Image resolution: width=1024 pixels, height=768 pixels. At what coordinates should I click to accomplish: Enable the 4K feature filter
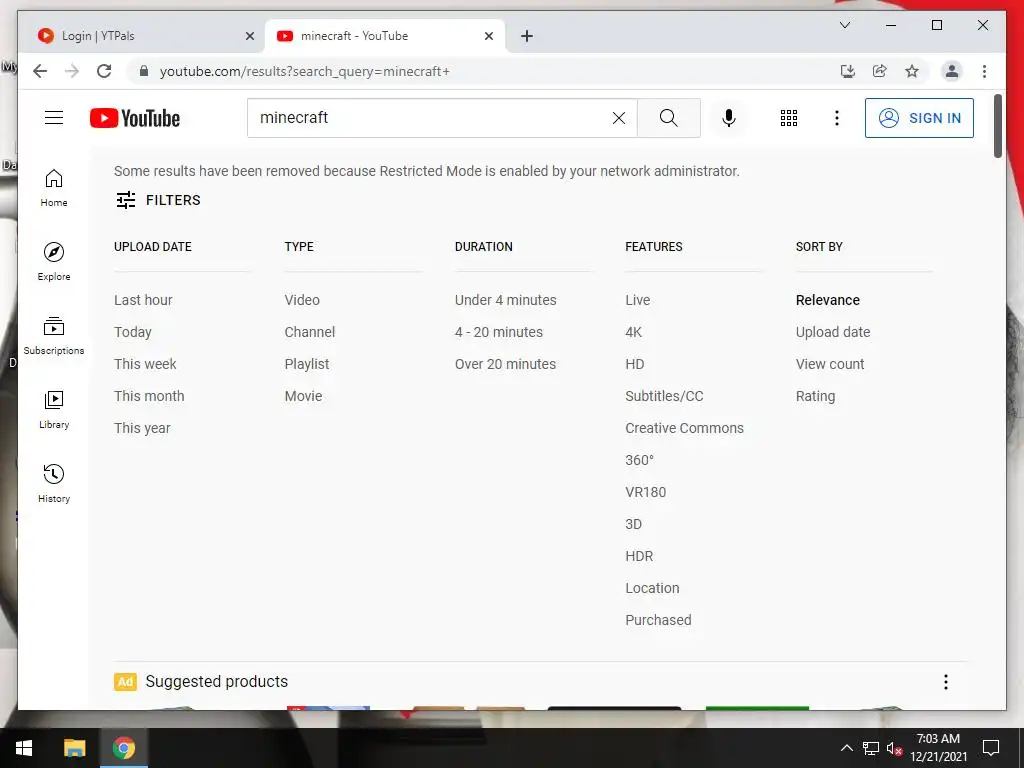633,332
